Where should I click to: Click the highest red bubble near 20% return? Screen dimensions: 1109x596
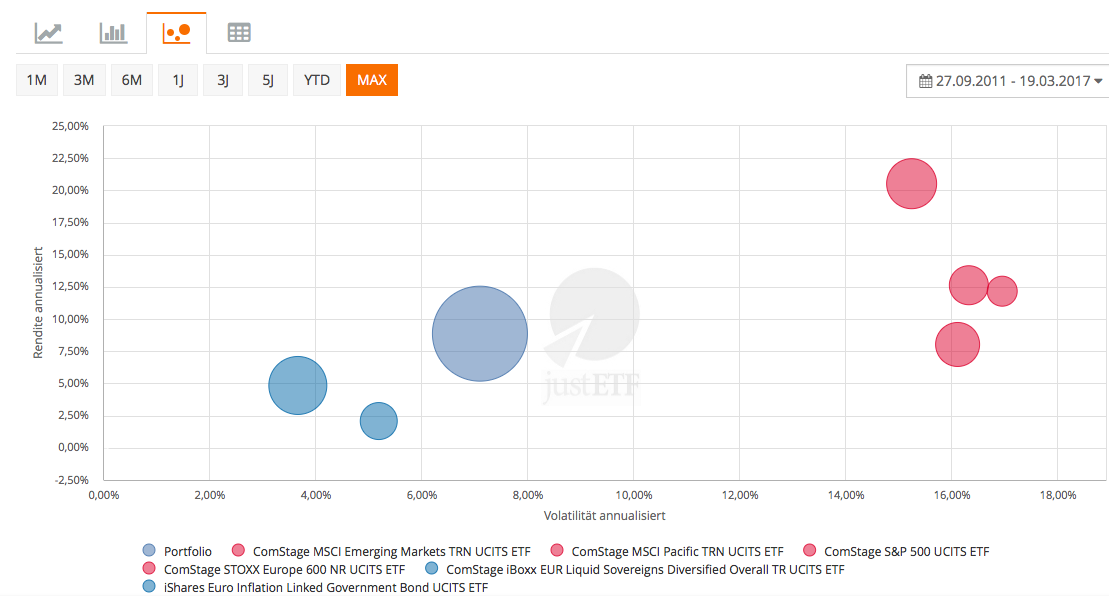pos(912,184)
